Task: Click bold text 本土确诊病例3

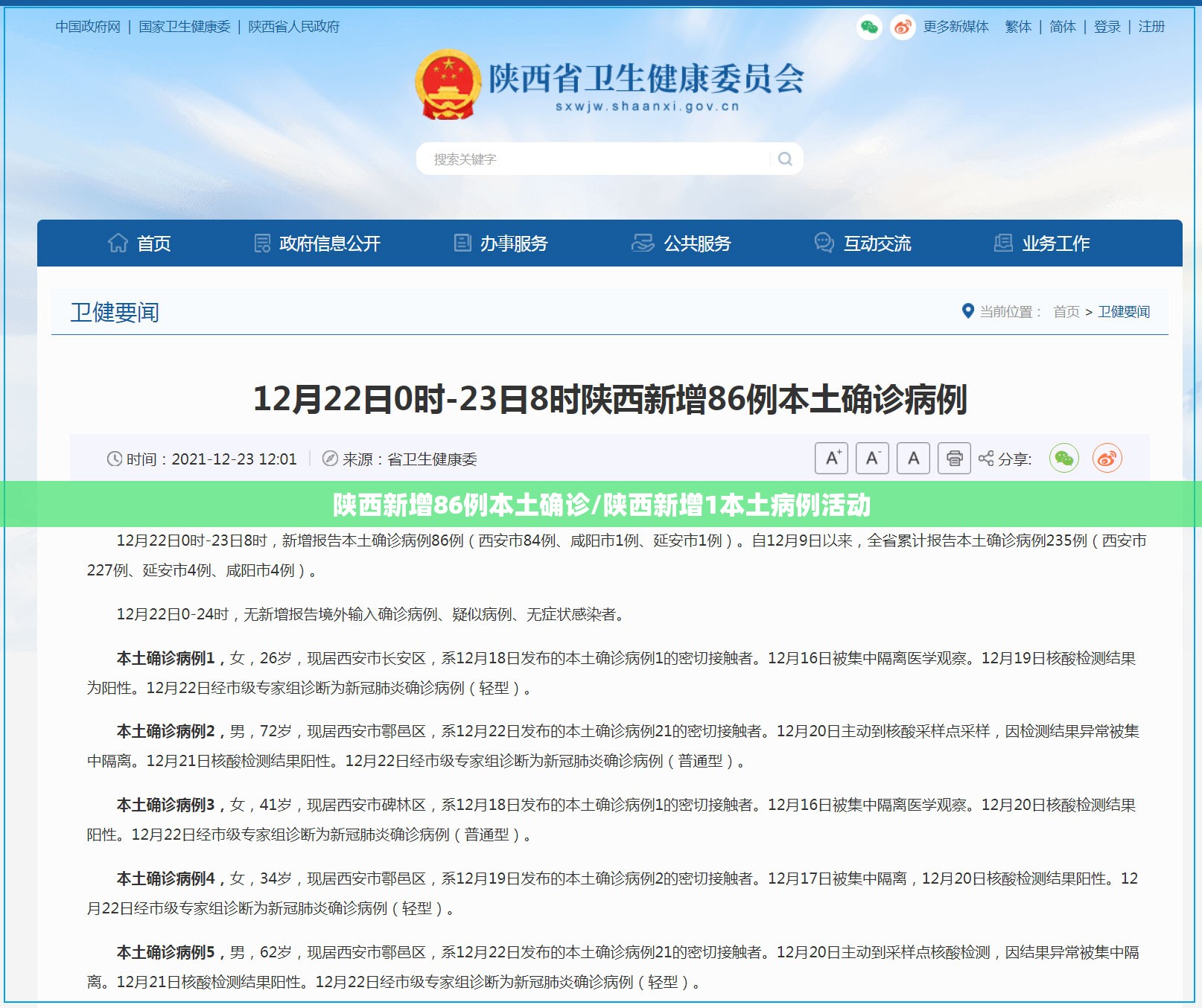Action: [x=165, y=805]
